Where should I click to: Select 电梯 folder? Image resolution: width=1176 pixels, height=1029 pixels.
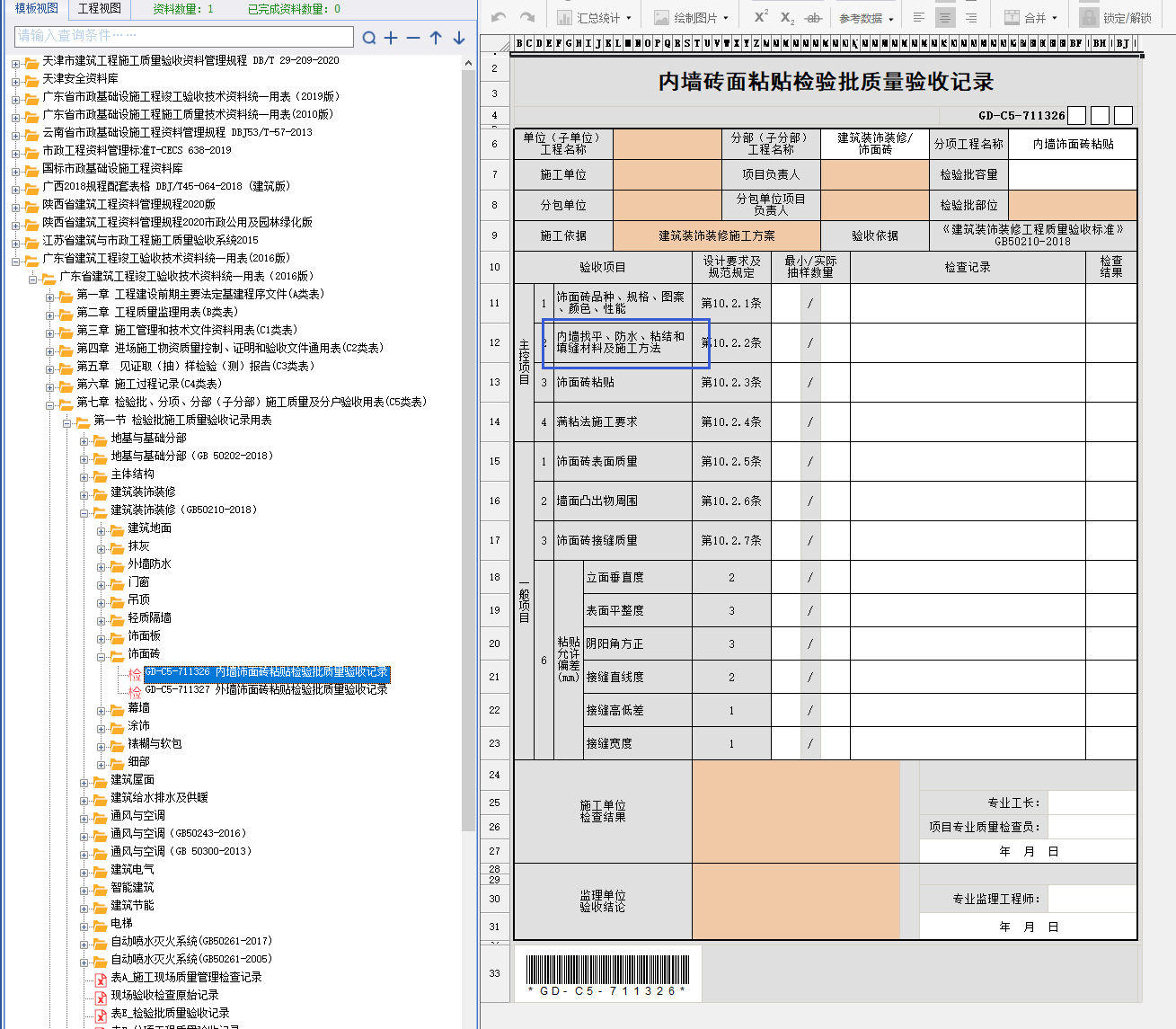(121, 924)
